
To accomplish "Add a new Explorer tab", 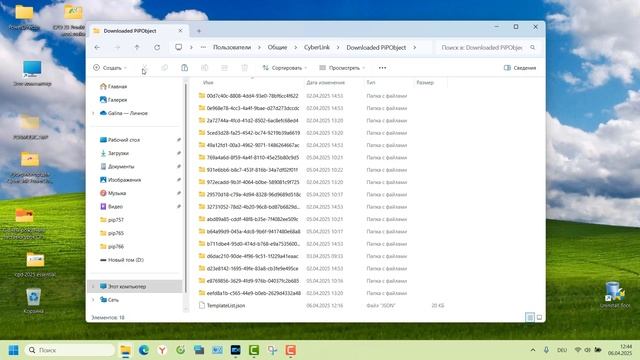I will (199, 31).
